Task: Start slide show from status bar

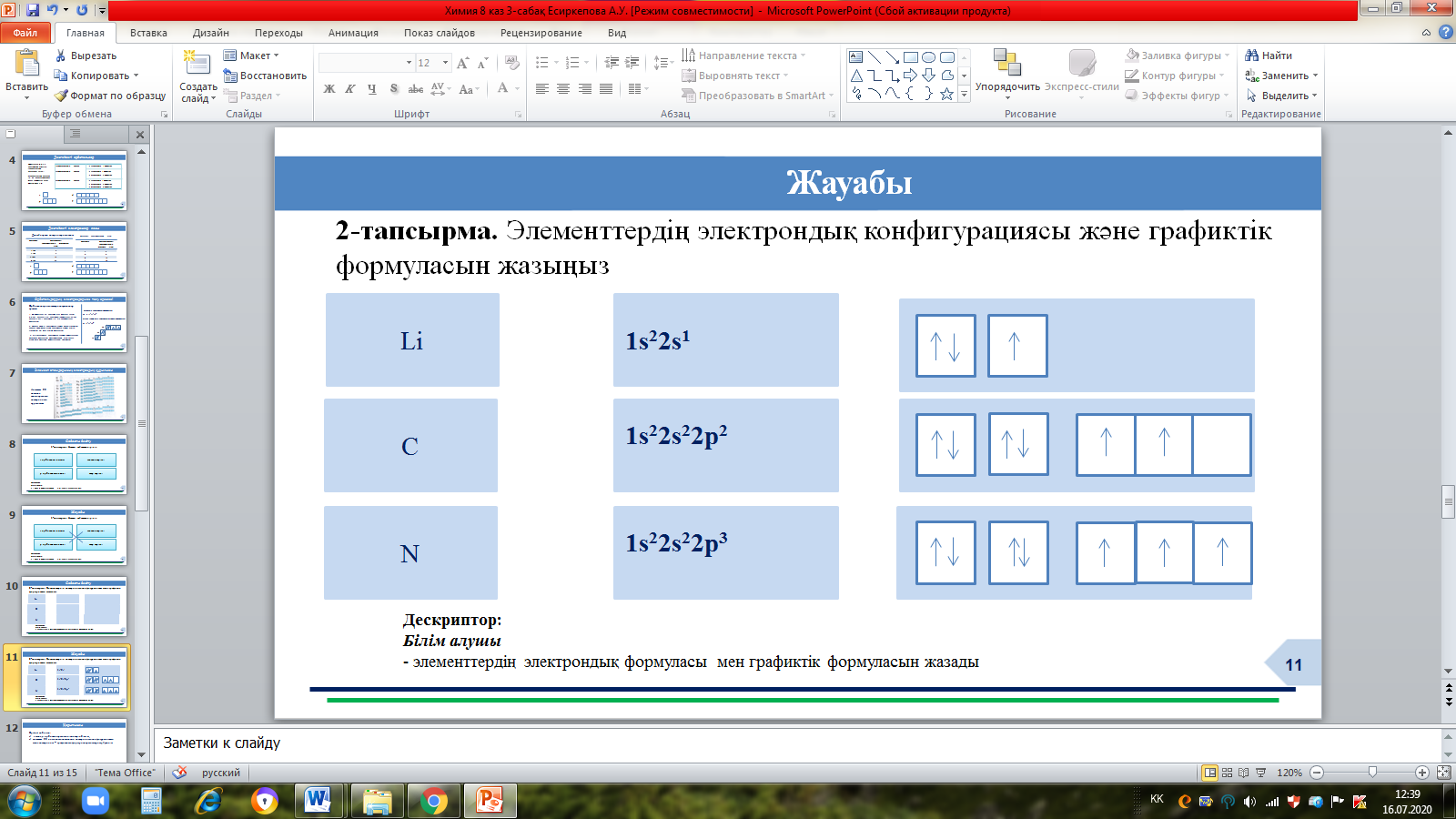Action: coord(1261,773)
